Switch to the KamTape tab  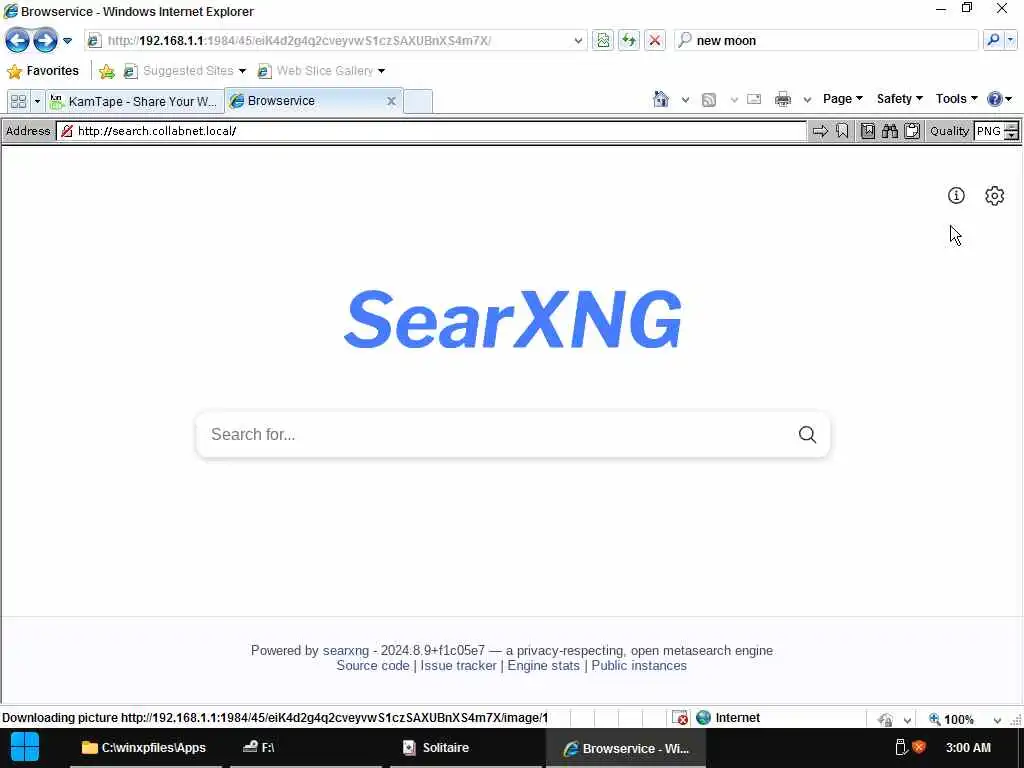point(135,101)
